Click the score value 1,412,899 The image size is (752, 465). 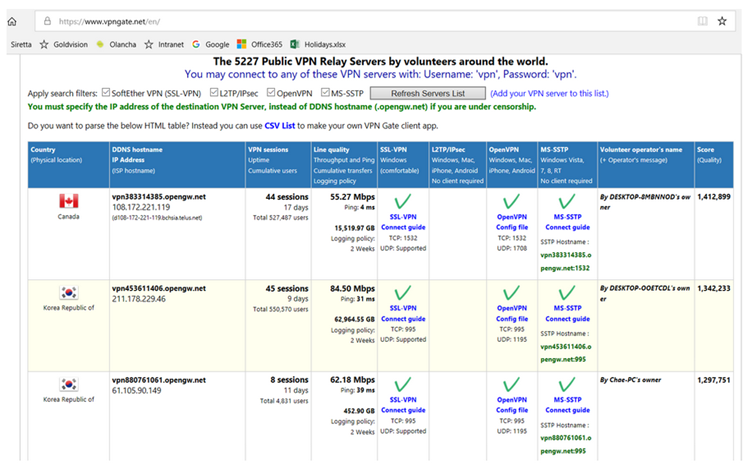point(714,197)
